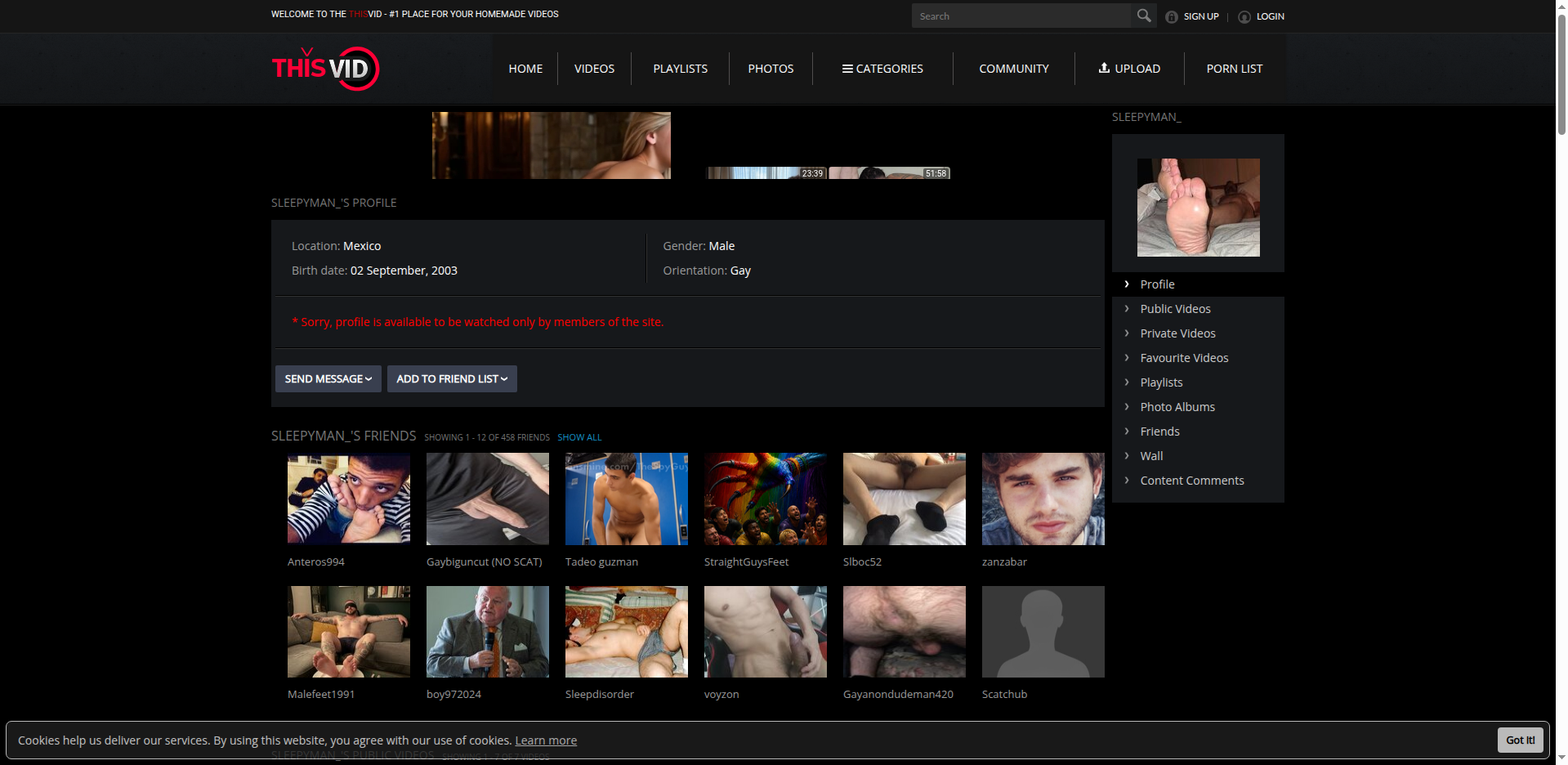Click the chevron beside Private Videos
The height and width of the screenshot is (765, 1568).
[x=1127, y=333]
